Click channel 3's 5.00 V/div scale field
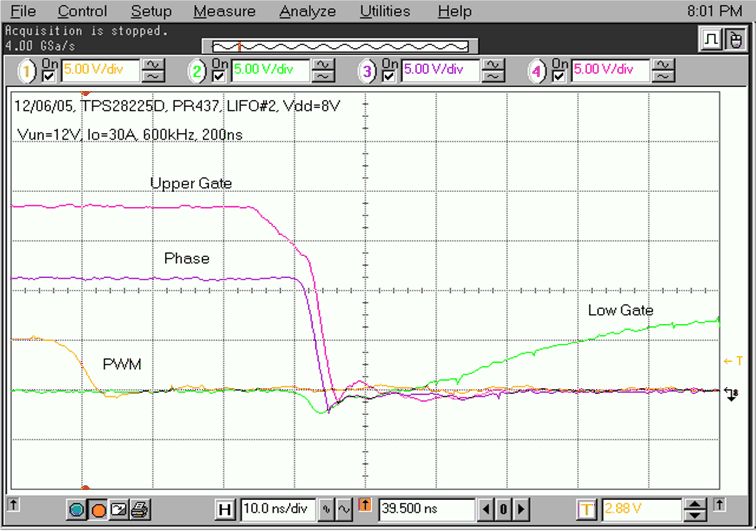This screenshot has width=756, height=531. [440, 70]
